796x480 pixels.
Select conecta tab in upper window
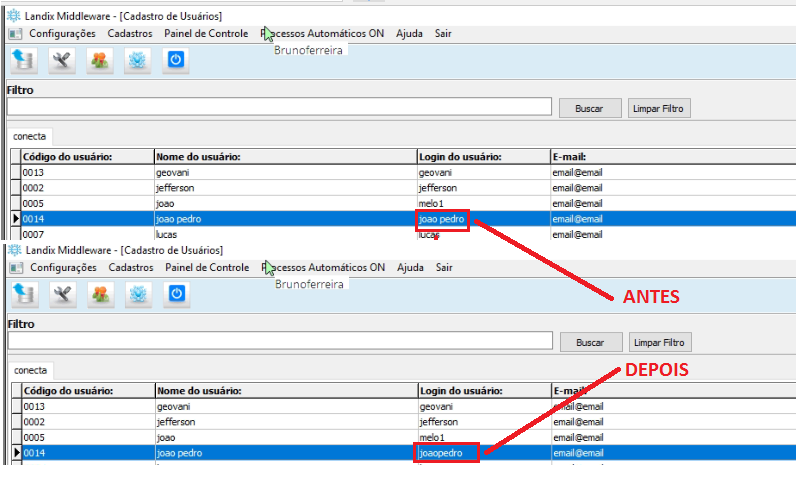point(29,136)
